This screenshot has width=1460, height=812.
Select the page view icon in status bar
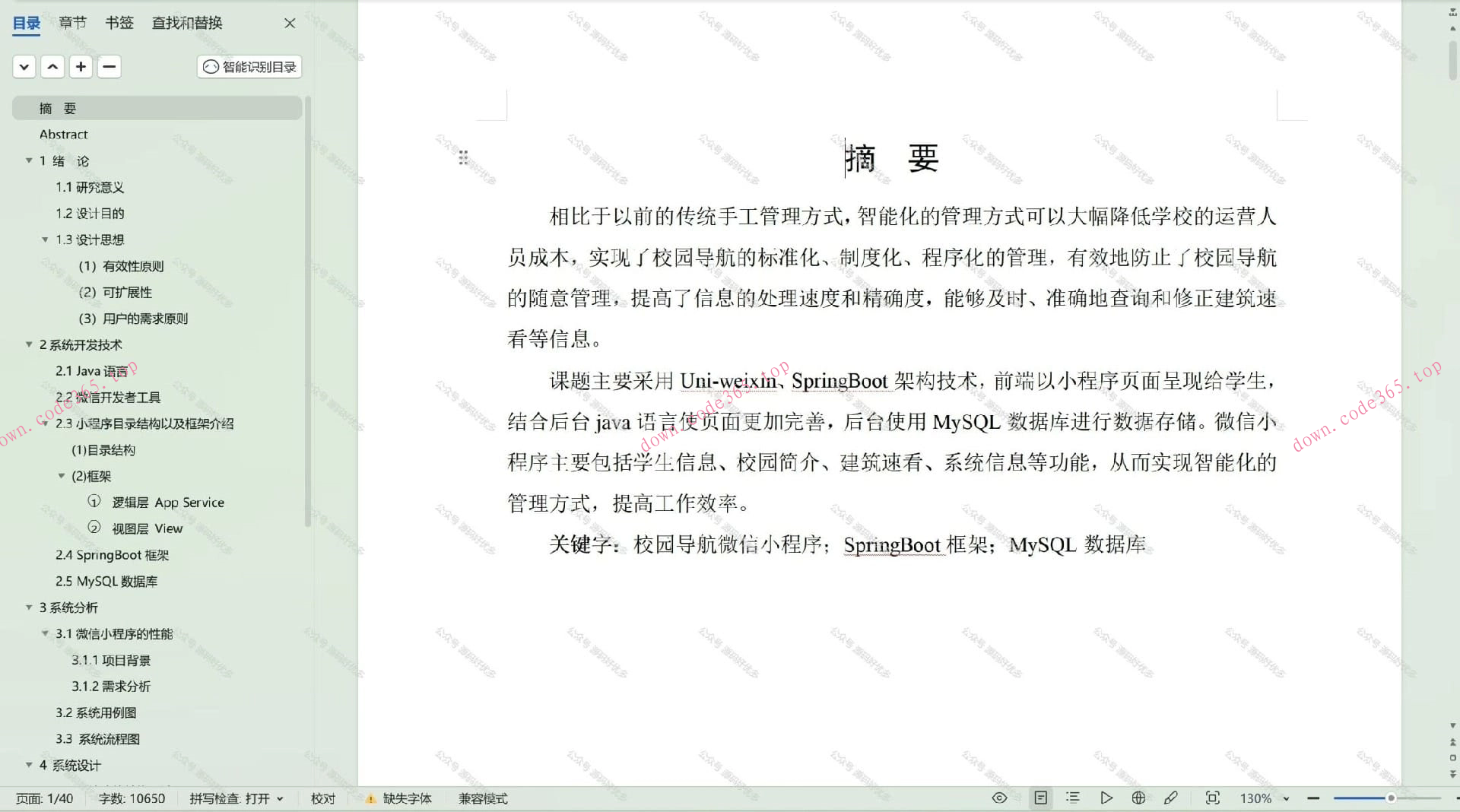[1040, 798]
